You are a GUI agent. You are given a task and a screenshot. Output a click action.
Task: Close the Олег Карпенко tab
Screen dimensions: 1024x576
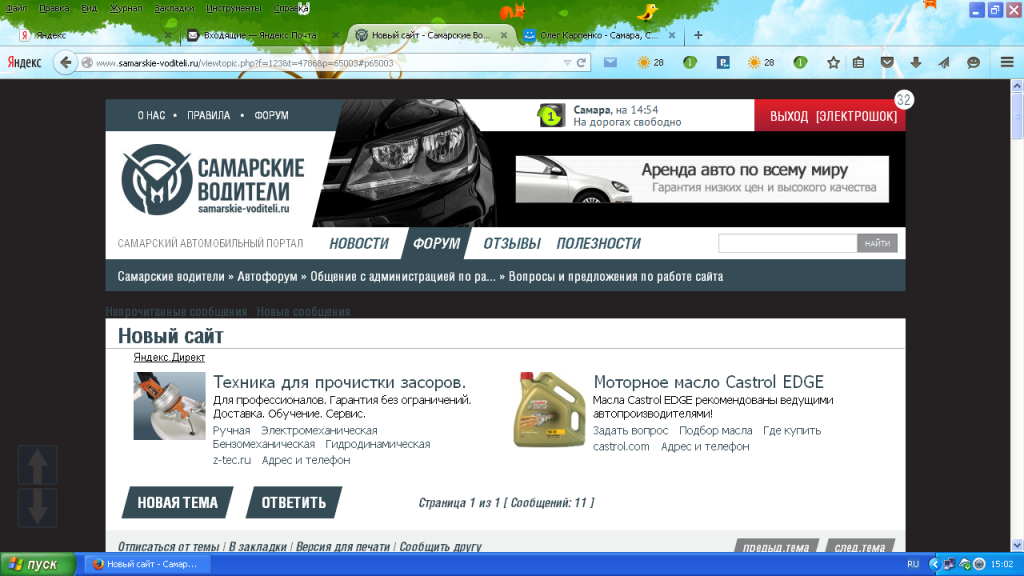pos(672,35)
